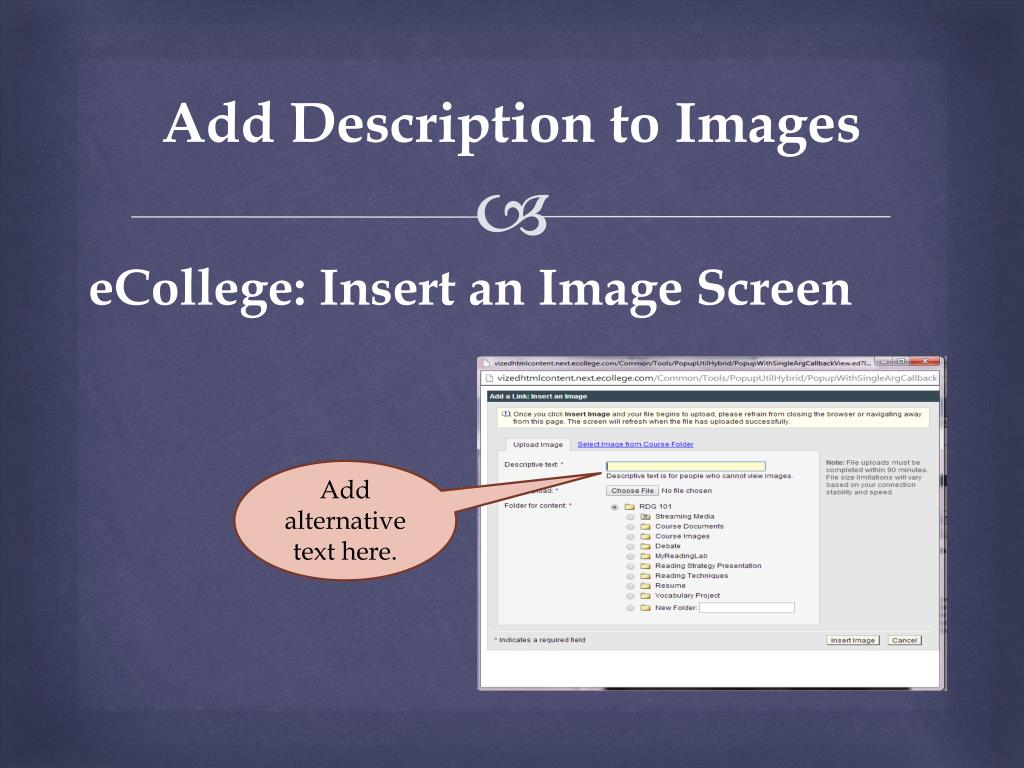The image size is (1024, 768).
Task: Select the Streaming Media radio button
Action: pyautogui.click(x=630, y=517)
